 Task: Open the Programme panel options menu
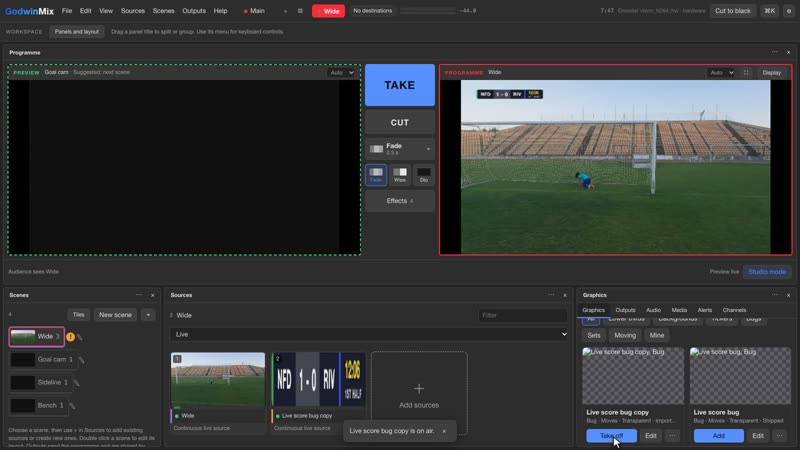click(774, 52)
